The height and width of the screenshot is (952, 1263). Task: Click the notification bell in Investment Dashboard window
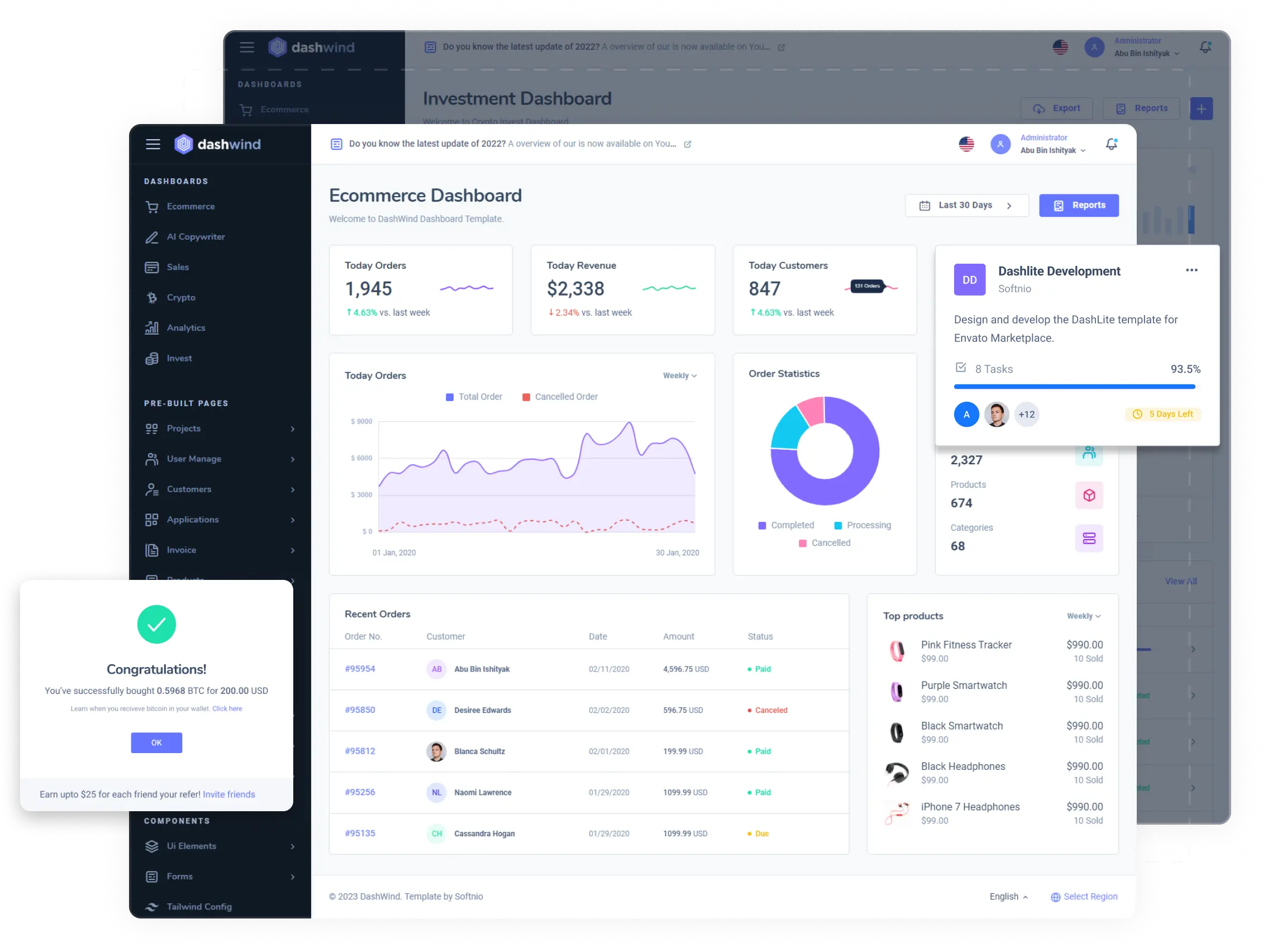pyautogui.click(x=1205, y=47)
